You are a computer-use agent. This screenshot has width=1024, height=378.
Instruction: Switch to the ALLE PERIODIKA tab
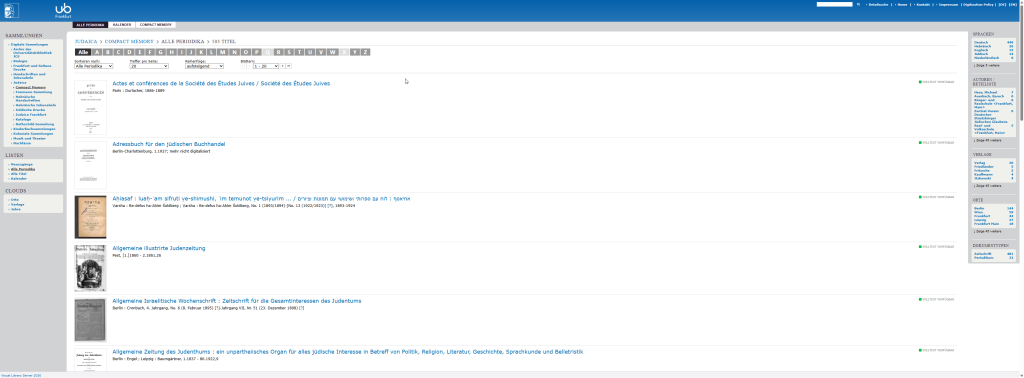(90, 25)
